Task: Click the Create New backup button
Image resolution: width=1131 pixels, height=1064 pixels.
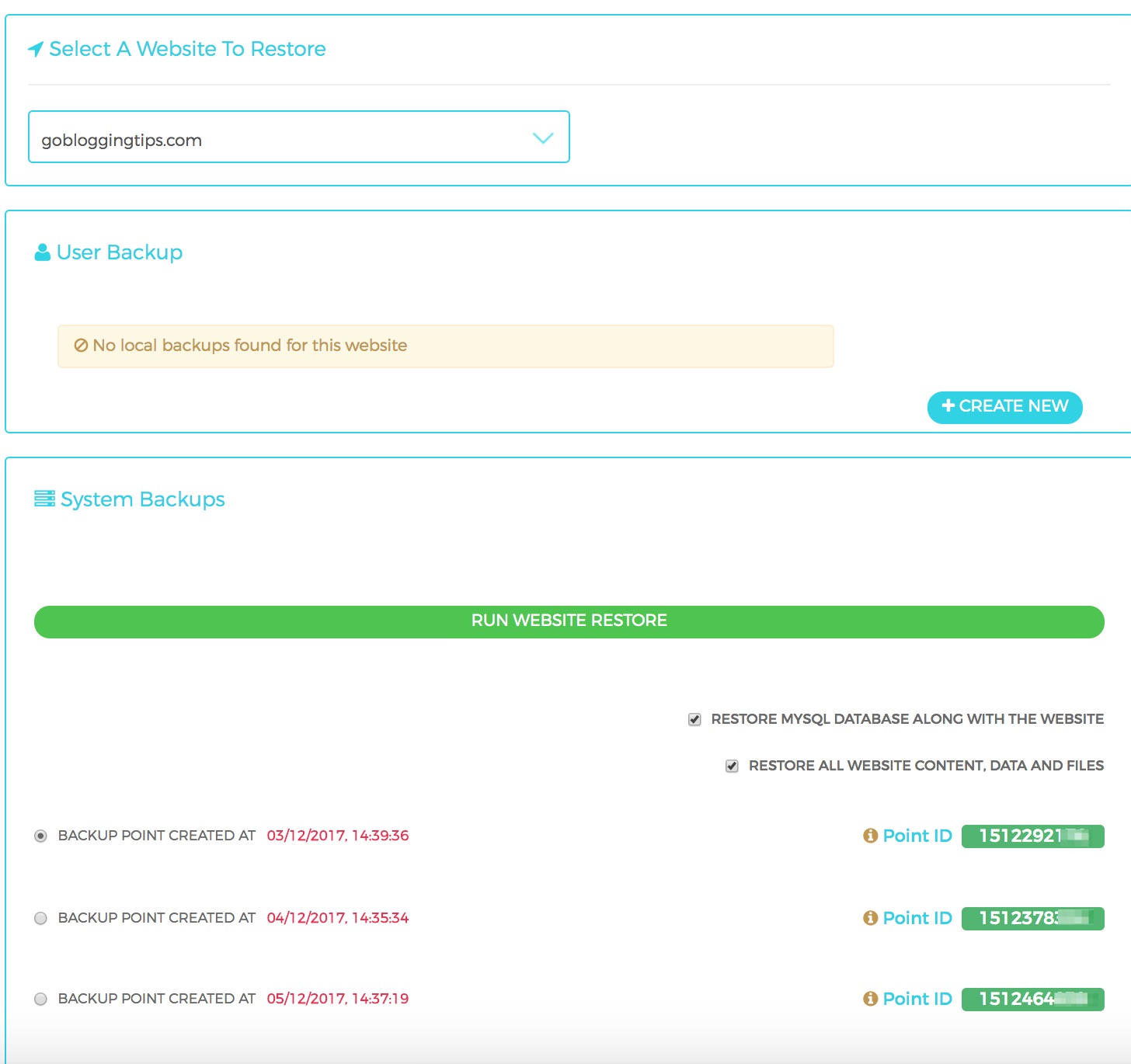Action: [1005, 407]
